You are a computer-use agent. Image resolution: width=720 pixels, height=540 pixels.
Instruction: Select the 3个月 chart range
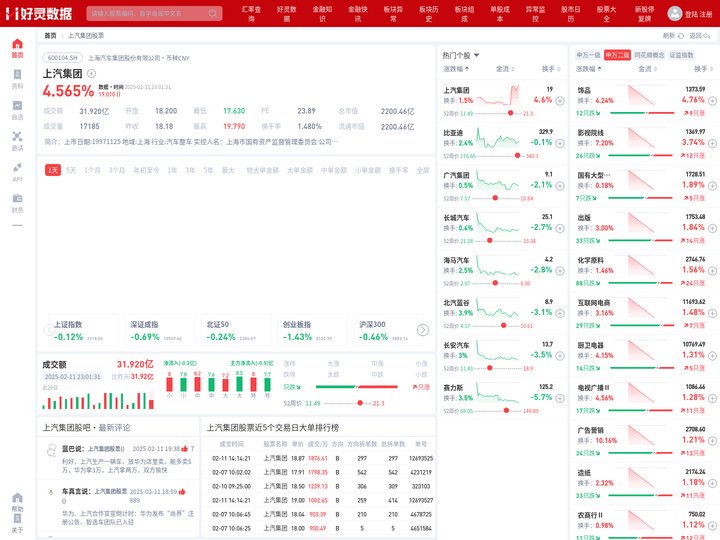point(117,170)
